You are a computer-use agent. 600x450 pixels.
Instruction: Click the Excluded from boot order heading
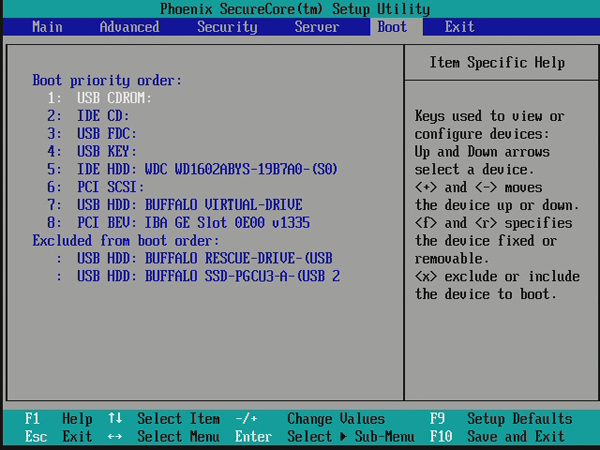pyautogui.click(x=126, y=241)
